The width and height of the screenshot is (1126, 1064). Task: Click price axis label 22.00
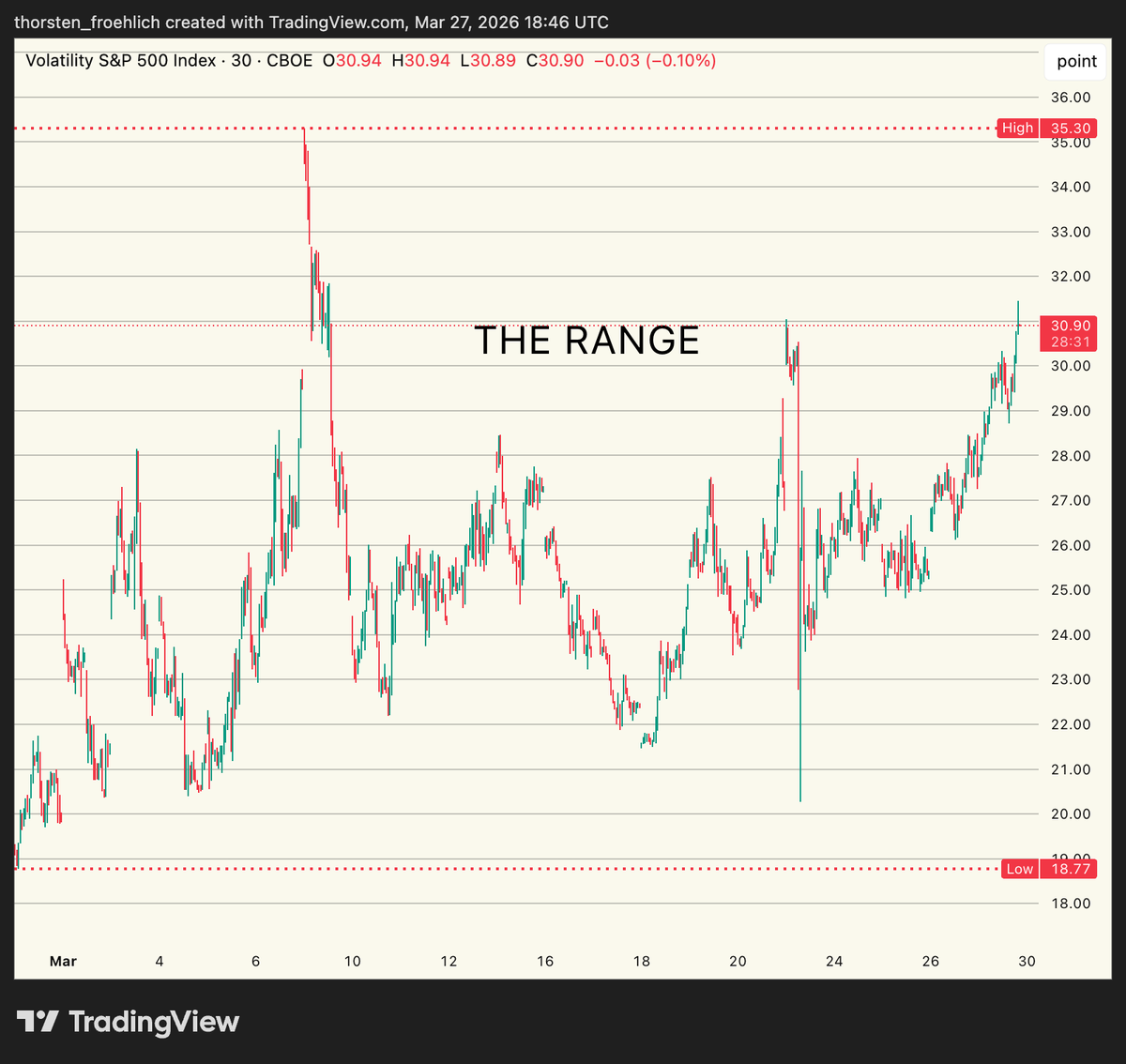[1071, 724]
